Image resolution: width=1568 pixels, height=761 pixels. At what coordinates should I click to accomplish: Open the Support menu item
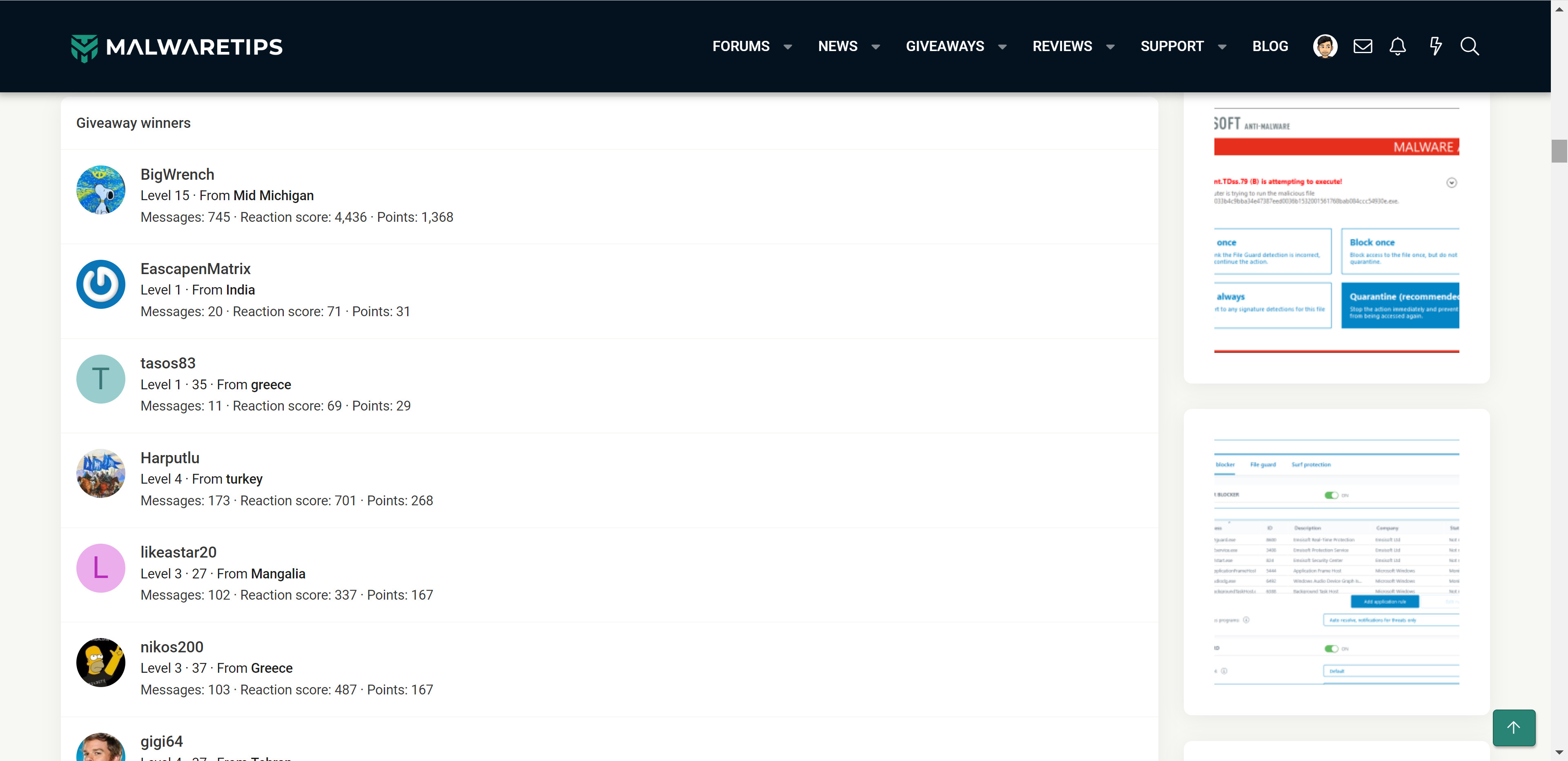1171,46
